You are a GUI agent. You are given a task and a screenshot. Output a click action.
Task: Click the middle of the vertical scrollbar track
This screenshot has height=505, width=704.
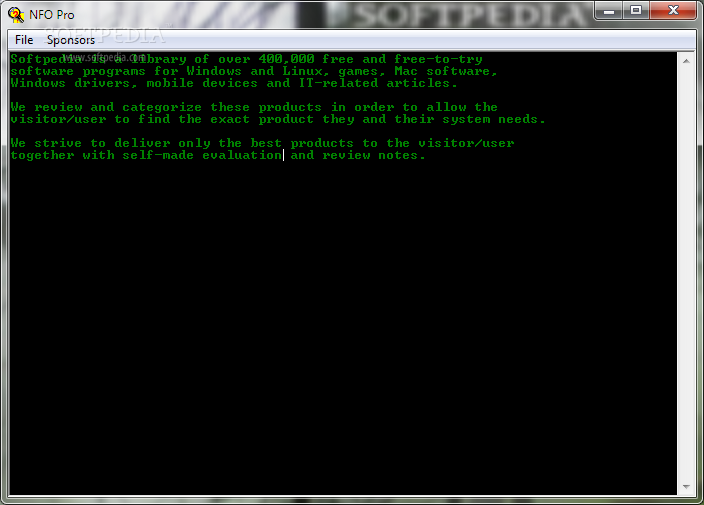pyautogui.click(x=686, y=273)
